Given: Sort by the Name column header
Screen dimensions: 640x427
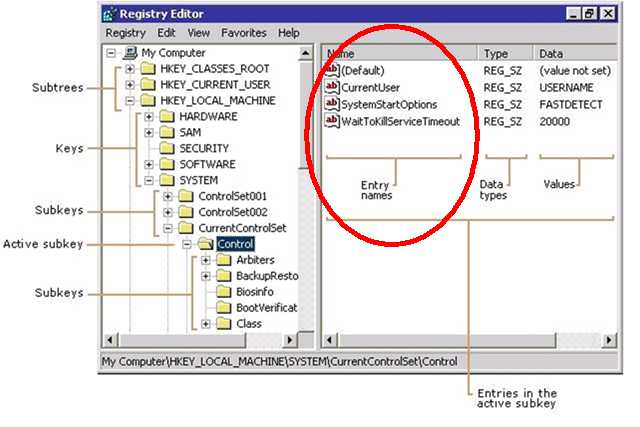Looking at the screenshot, I should 401,53.
